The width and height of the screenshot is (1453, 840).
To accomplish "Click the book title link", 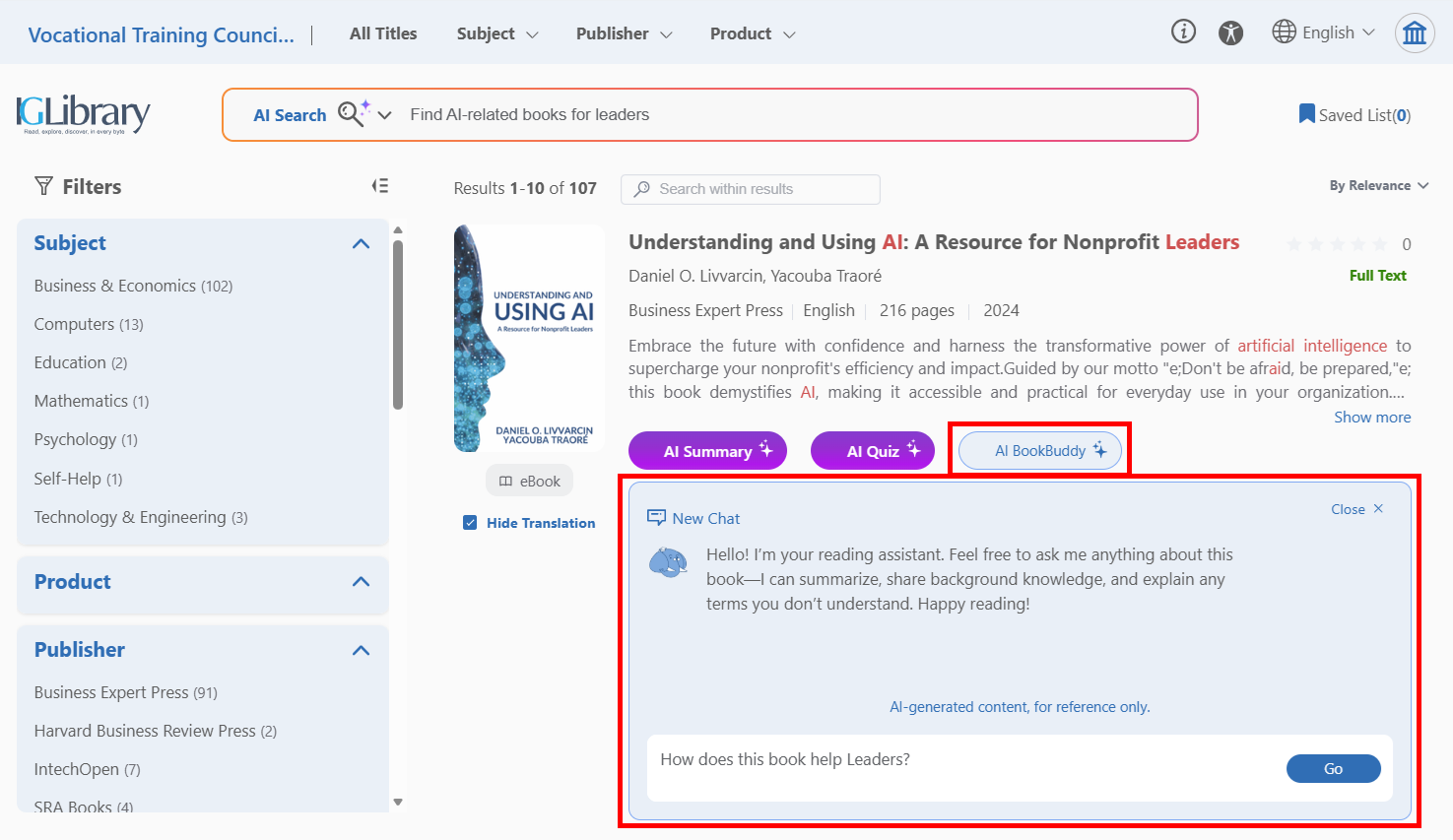I will [x=934, y=242].
